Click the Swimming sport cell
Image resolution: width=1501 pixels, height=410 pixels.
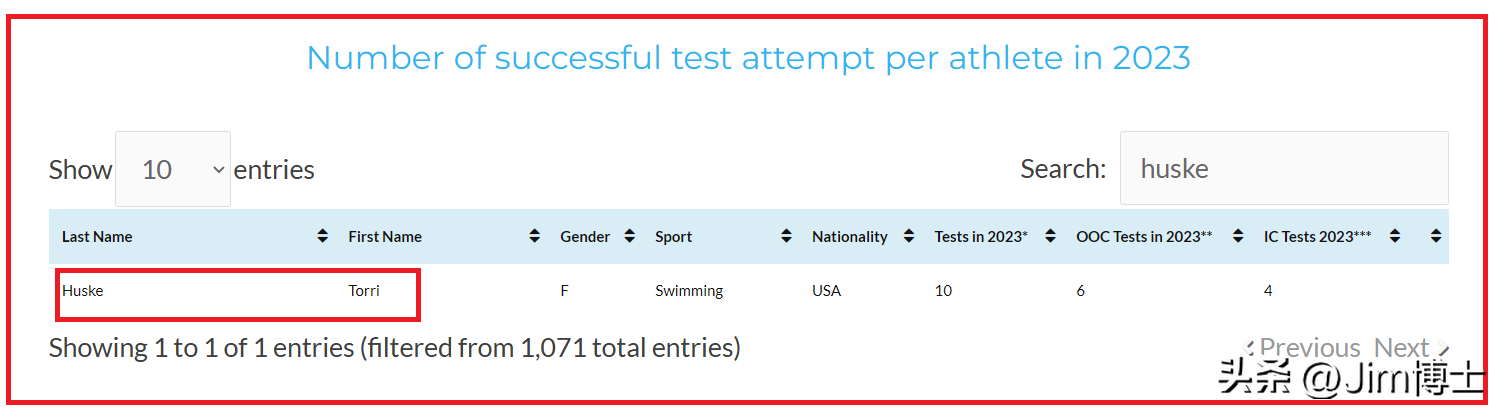pos(689,291)
